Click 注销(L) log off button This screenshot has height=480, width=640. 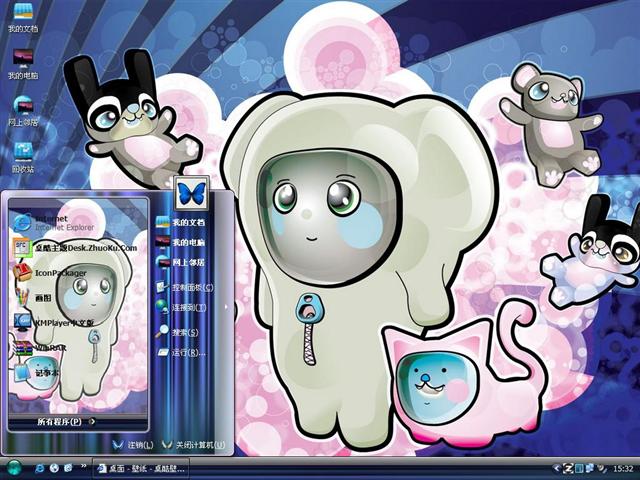pyautogui.click(x=133, y=444)
